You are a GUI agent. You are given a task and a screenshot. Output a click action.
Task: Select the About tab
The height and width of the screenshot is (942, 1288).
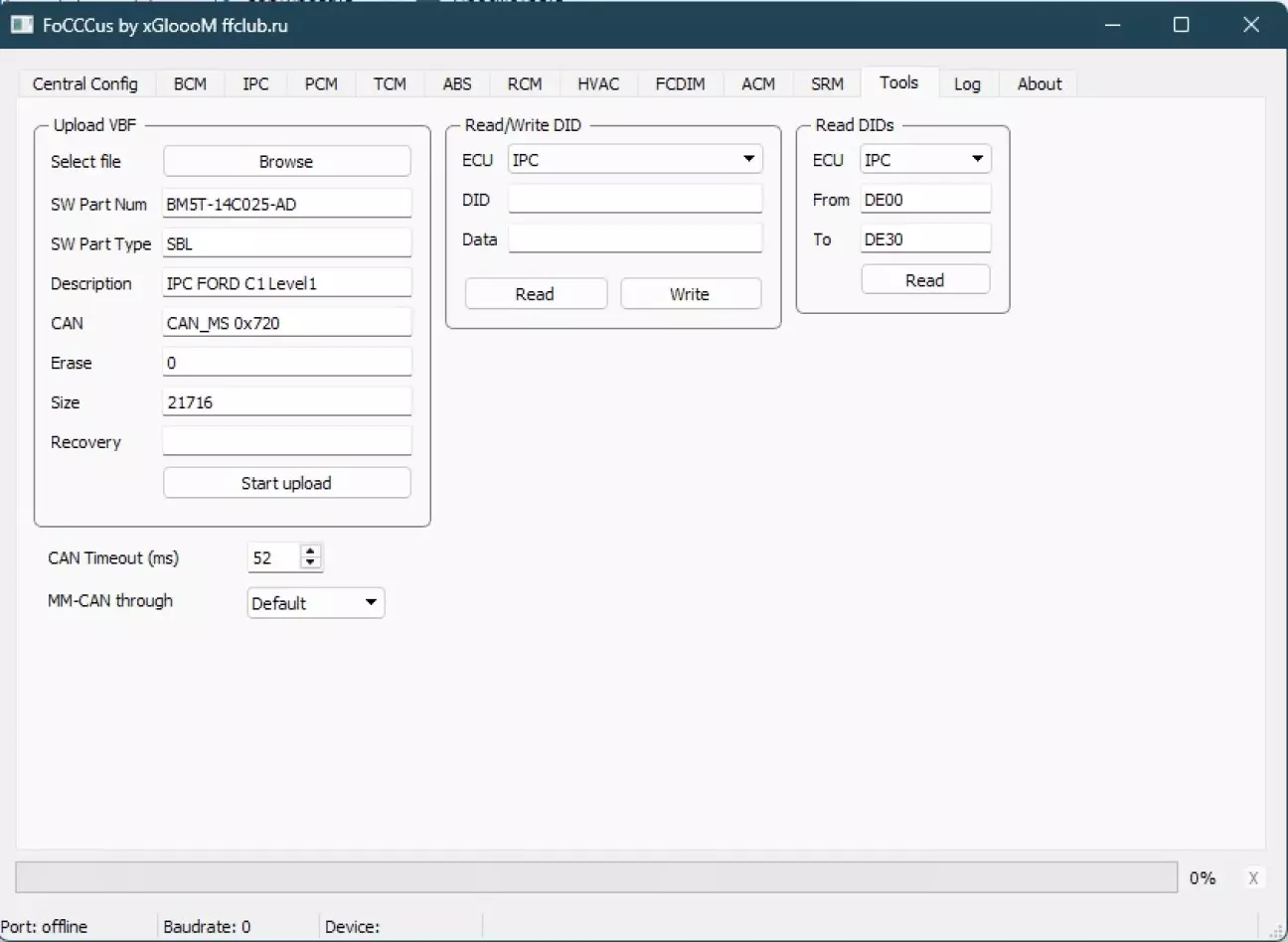click(x=1039, y=84)
